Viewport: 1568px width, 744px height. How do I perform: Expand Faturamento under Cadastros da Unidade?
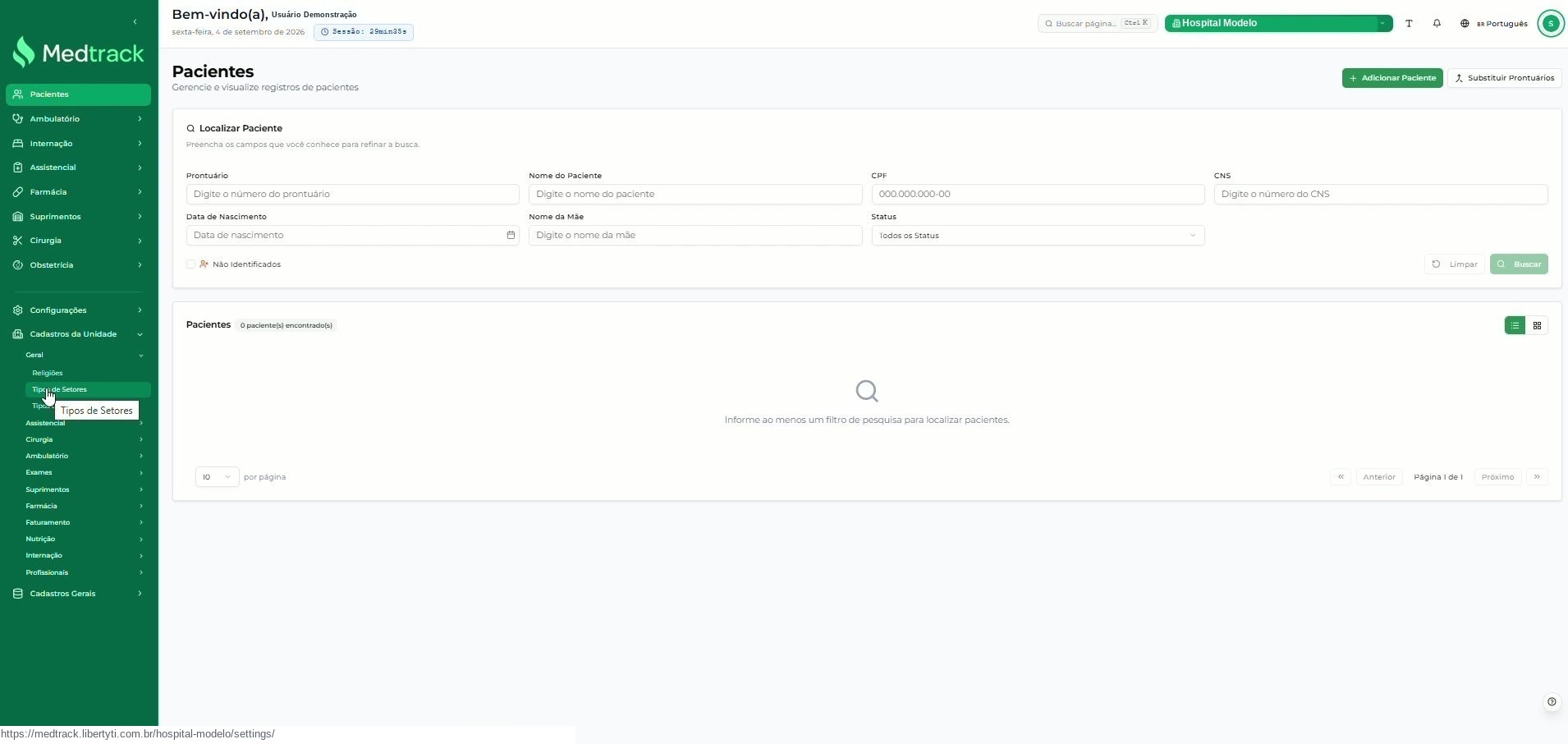85,522
